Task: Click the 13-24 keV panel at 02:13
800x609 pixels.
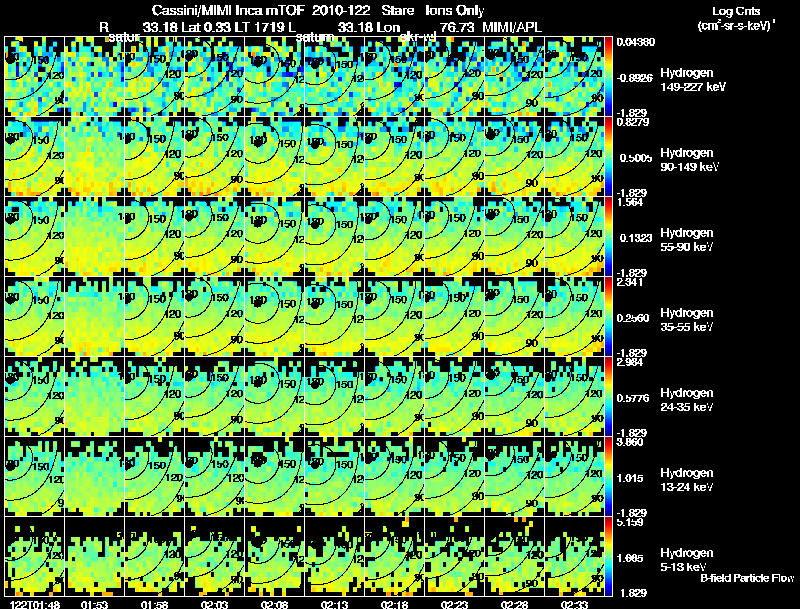Action: click(x=335, y=477)
